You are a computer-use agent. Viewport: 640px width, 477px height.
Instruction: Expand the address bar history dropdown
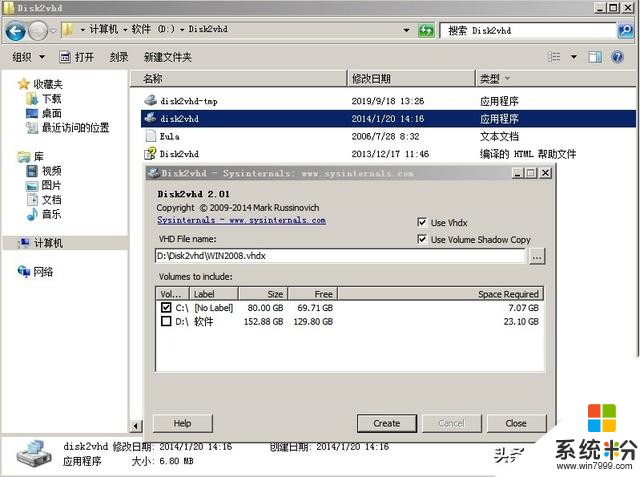406,30
